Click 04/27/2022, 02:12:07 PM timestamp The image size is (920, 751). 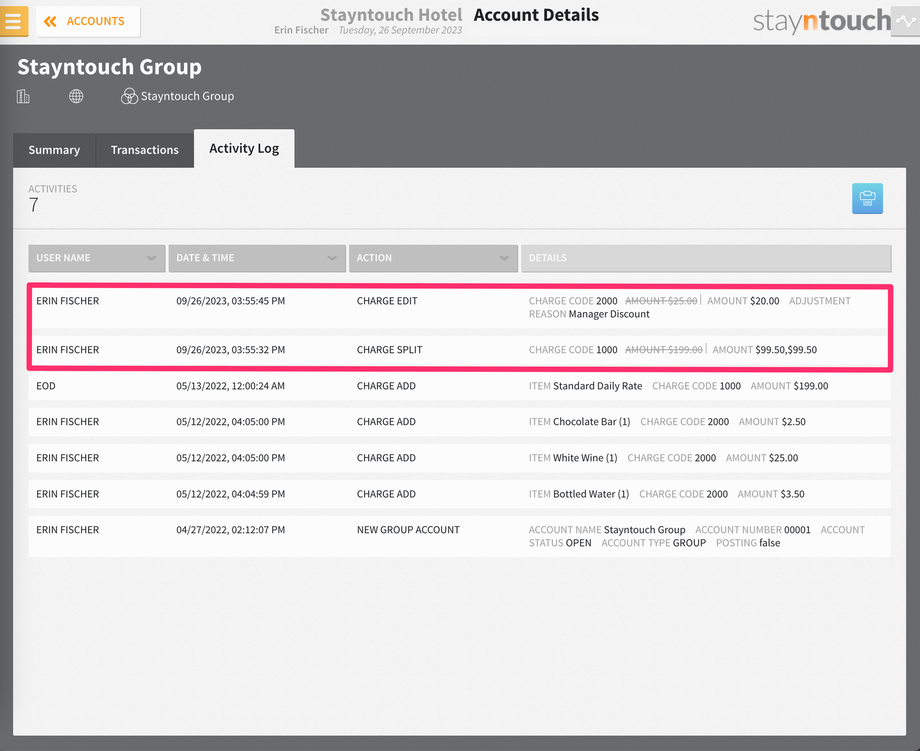point(231,530)
